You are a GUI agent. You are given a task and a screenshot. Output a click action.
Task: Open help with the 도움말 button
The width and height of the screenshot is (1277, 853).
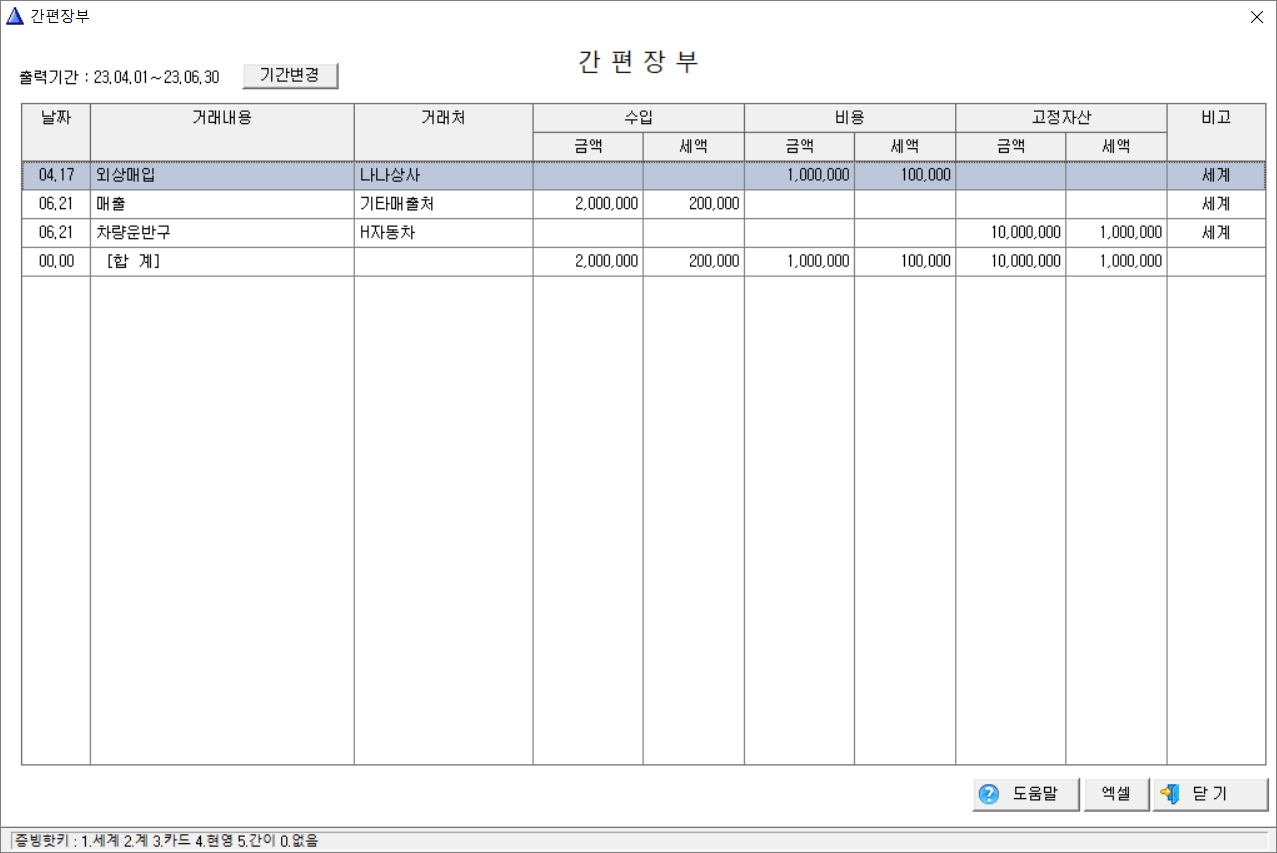point(1026,794)
